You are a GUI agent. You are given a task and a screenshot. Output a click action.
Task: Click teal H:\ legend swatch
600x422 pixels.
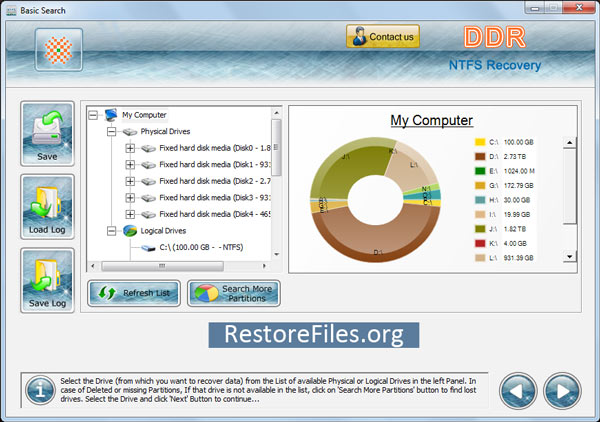click(480, 200)
